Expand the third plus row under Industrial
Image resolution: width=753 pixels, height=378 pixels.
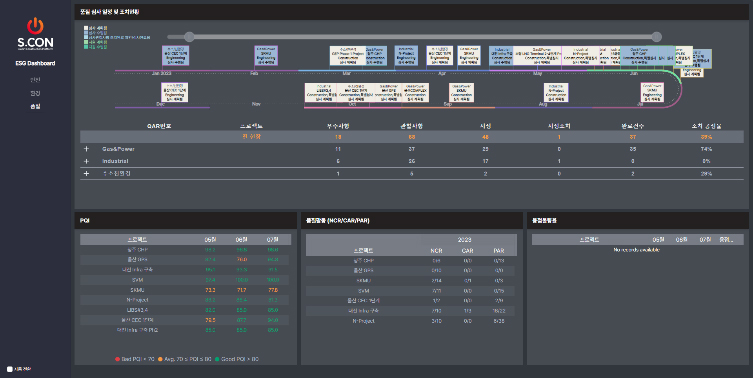tap(86, 173)
